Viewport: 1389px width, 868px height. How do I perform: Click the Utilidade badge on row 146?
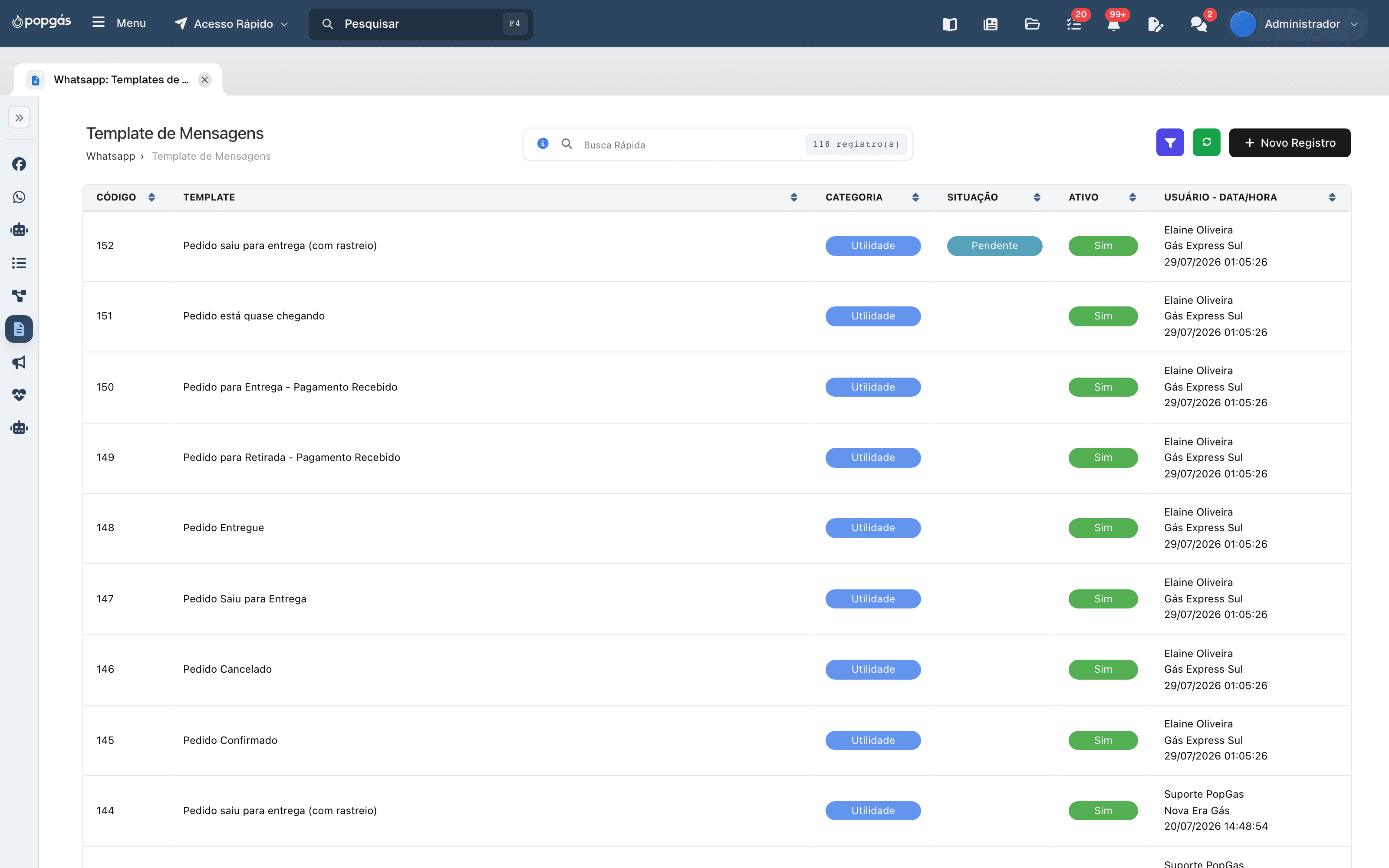[x=873, y=669]
